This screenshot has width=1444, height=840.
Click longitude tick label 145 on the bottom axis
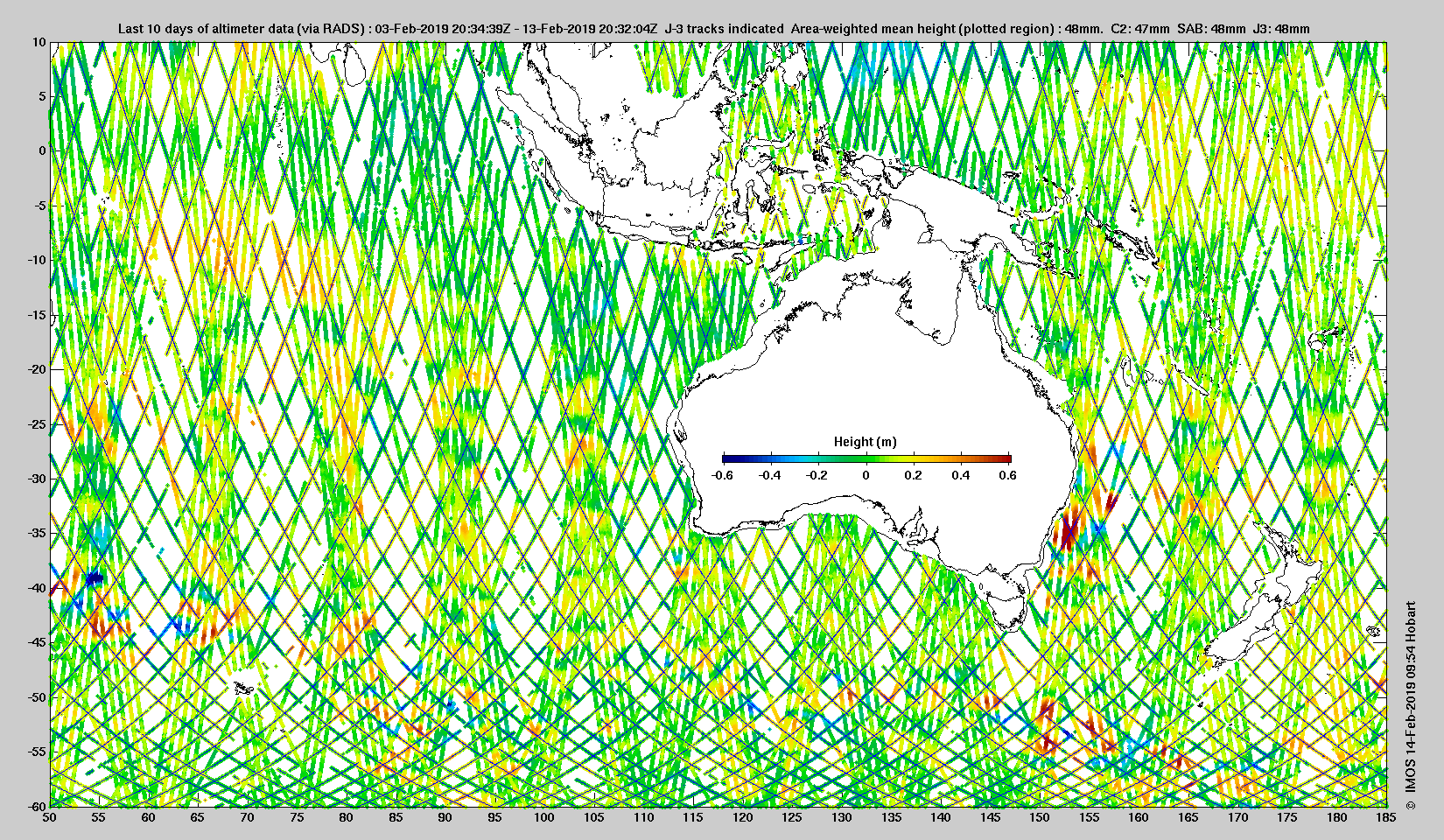pyautogui.click(x=990, y=817)
